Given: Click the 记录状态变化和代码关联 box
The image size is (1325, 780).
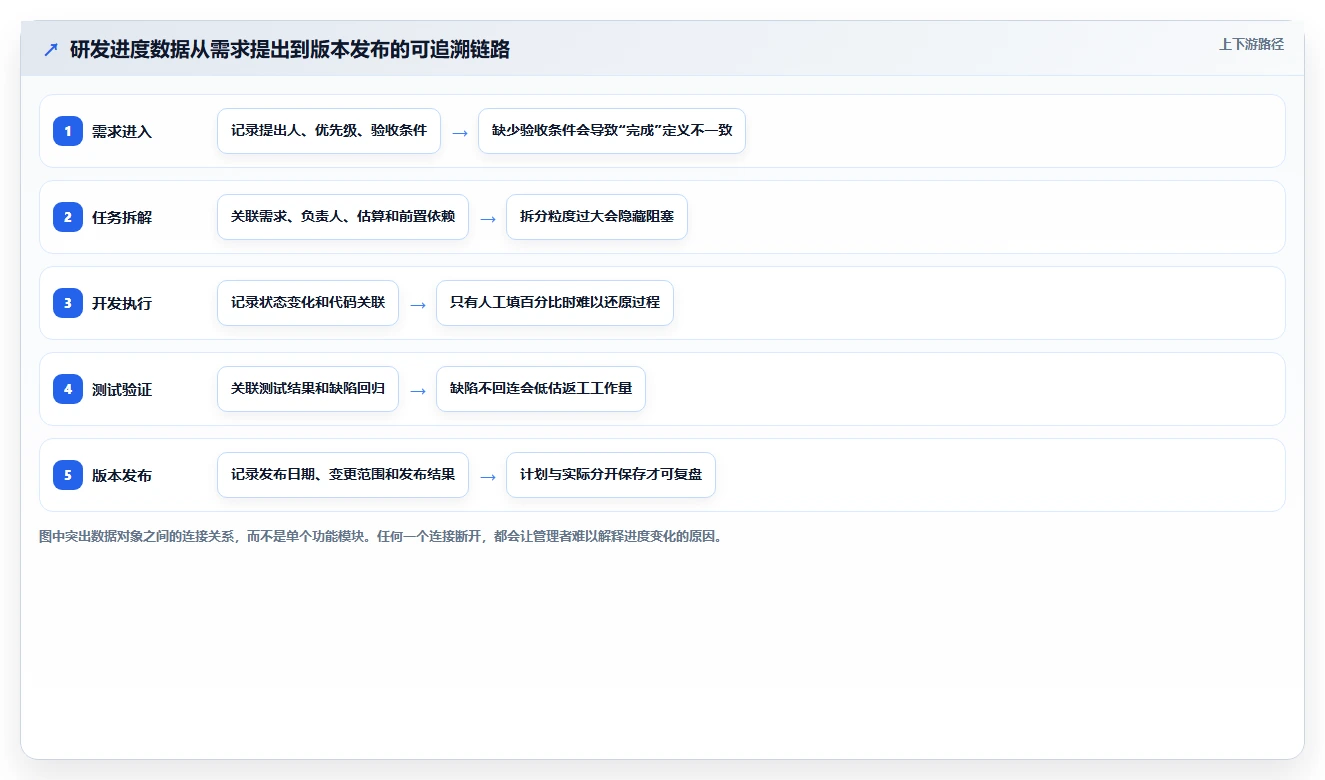Looking at the screenshot, I should coord(308,303).
